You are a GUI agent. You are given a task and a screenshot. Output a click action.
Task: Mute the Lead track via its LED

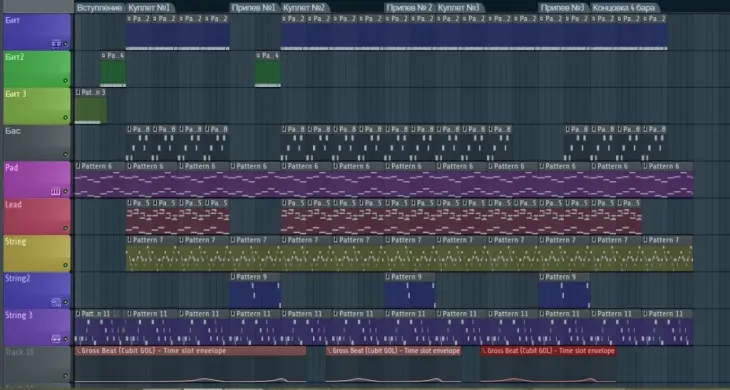tap(65, 228)
